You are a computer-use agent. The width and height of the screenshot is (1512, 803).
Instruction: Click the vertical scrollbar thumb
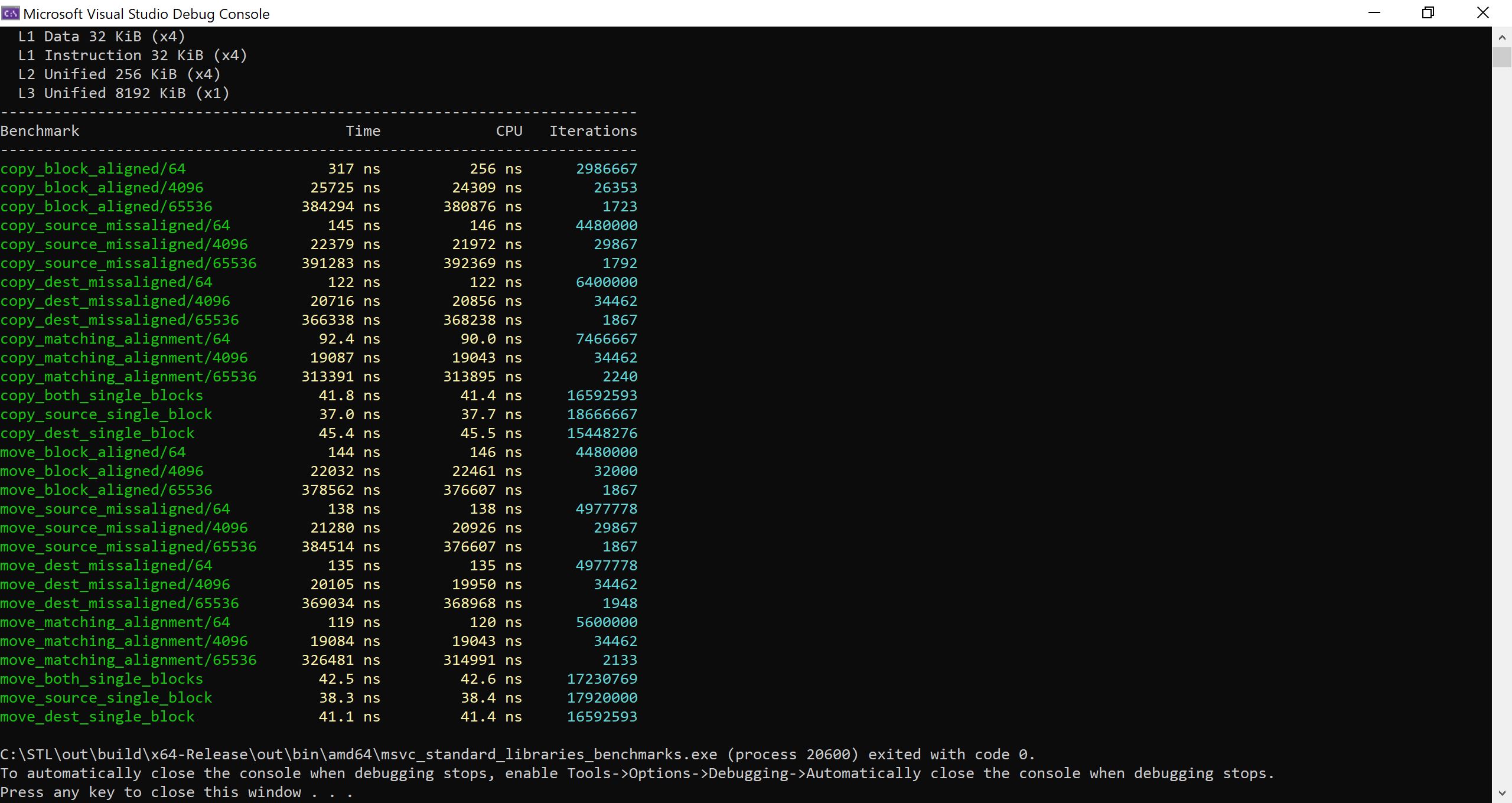1501,57
